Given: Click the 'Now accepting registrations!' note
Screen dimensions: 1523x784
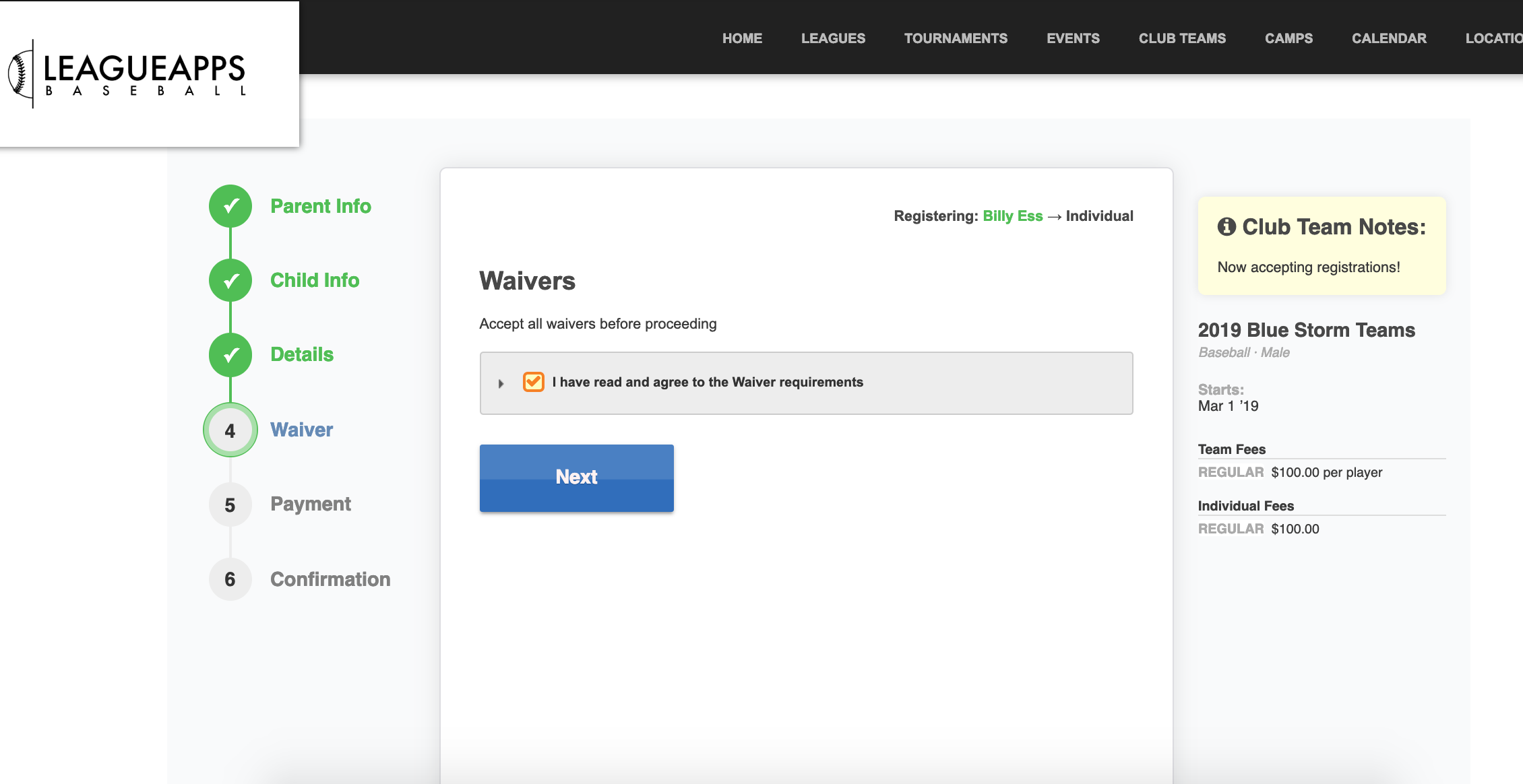Looking at the screenshot, I should [1309, 267].
